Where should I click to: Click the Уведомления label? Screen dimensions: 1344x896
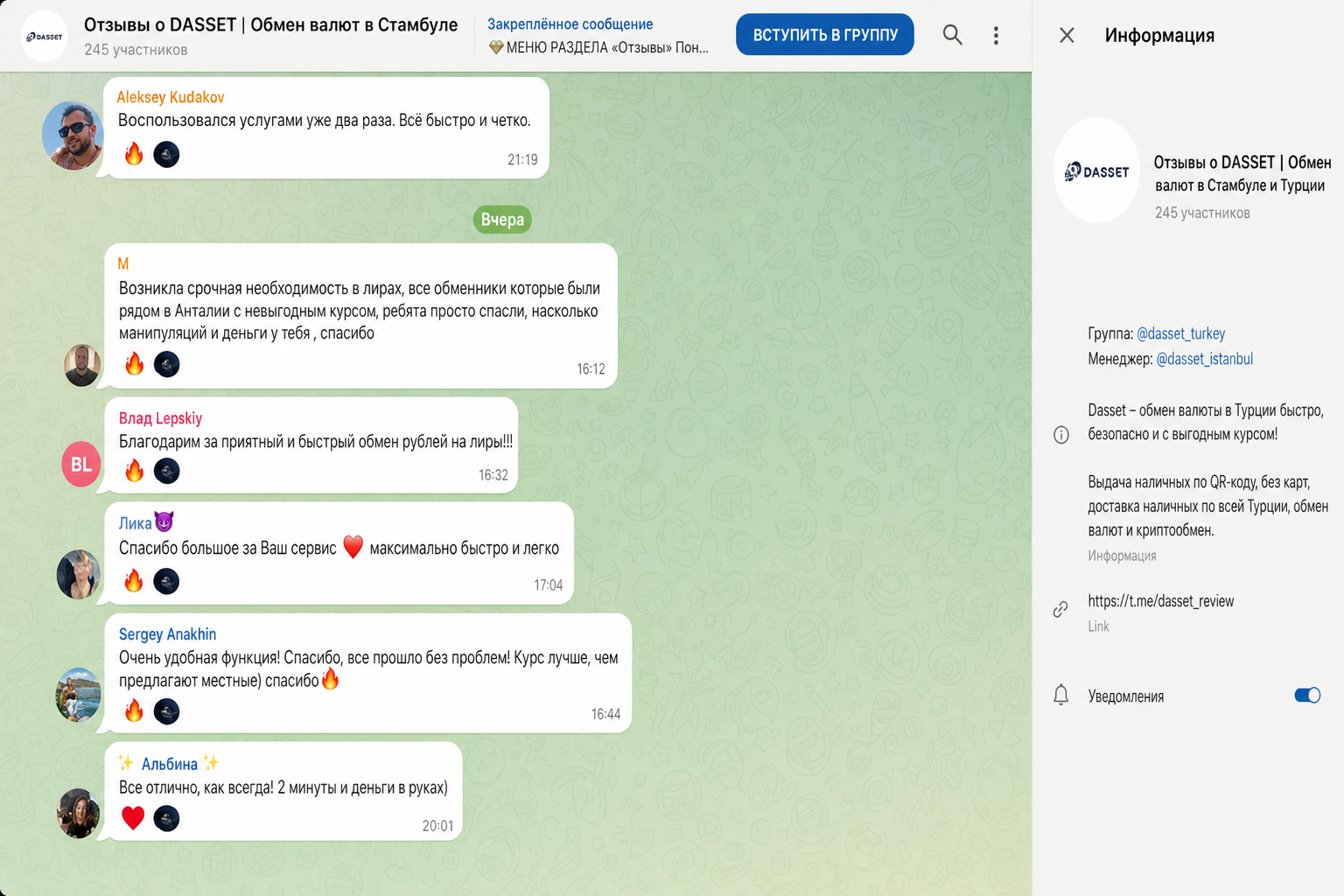coord(1126,696)
